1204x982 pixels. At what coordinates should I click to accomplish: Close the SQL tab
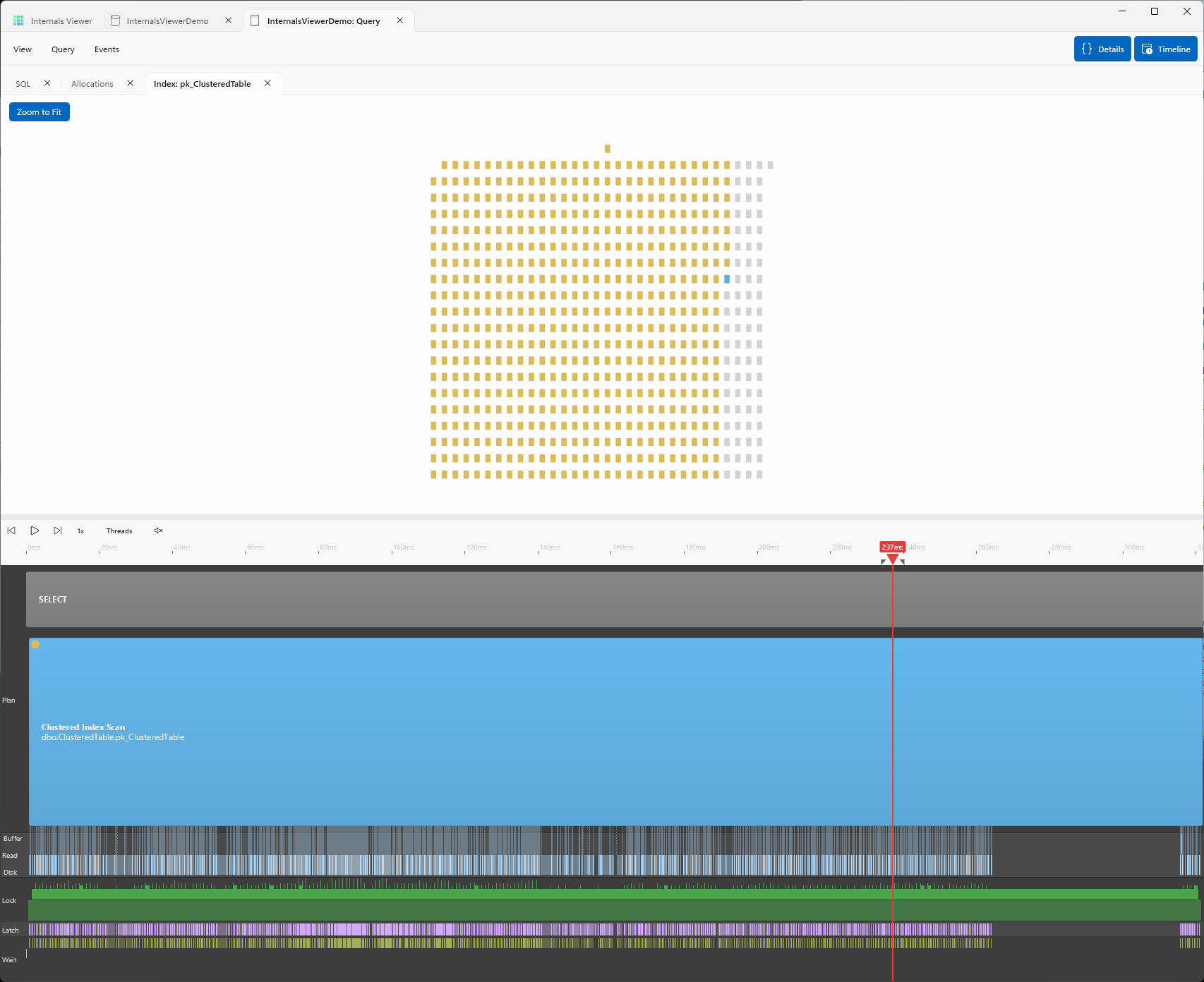(47, 83)
